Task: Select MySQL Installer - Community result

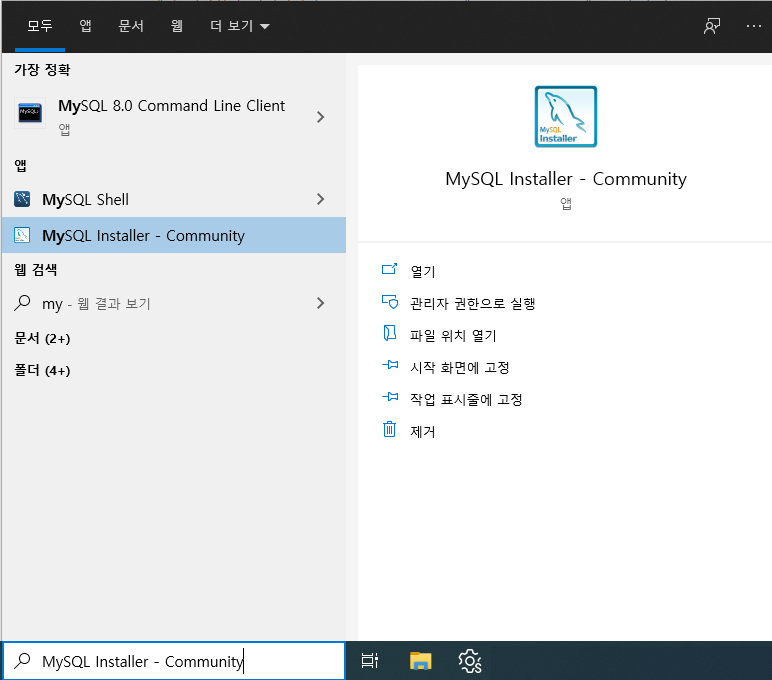Action: pos(174,235)
